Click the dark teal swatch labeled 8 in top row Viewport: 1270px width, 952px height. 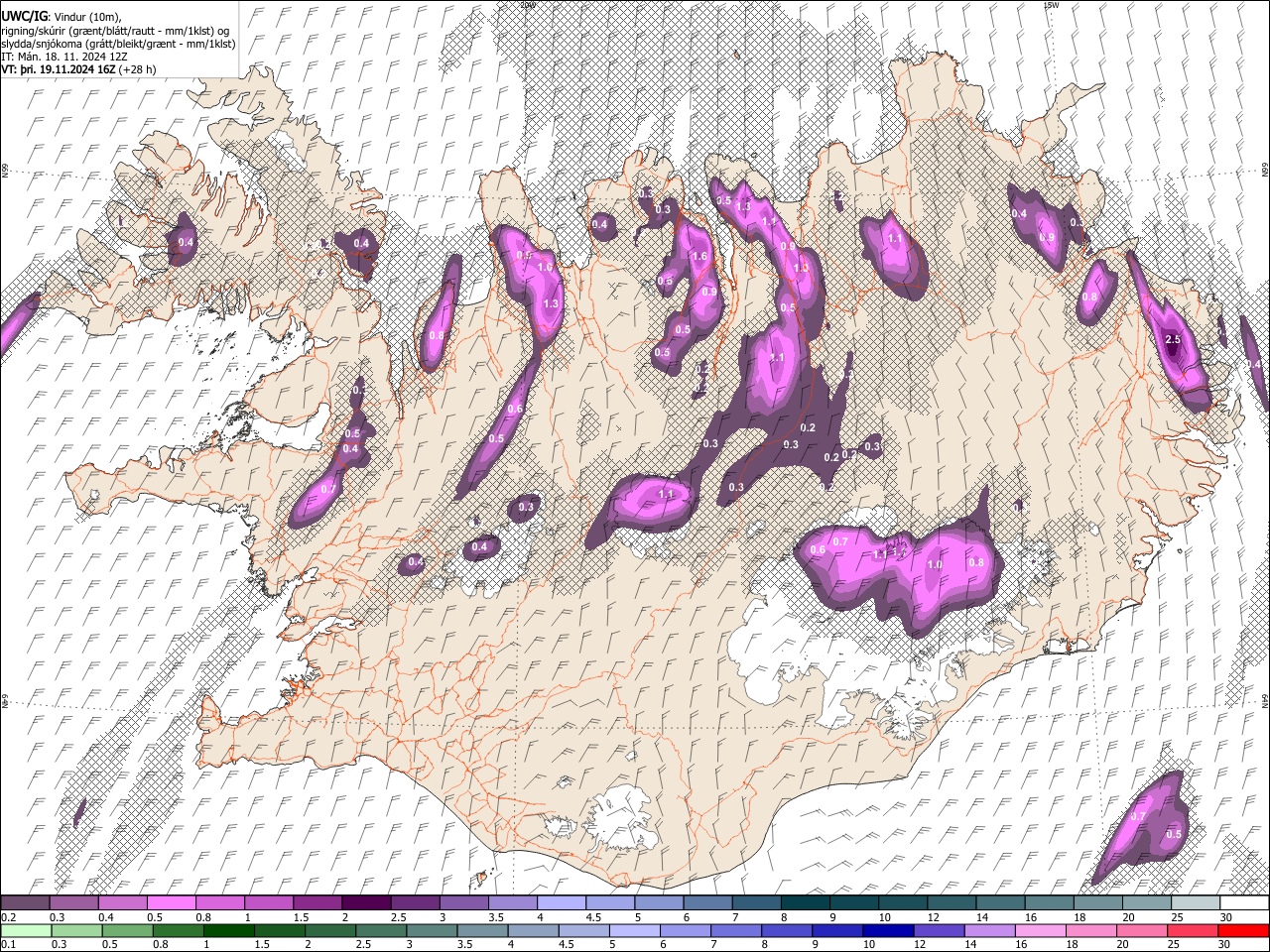[805, 903]
